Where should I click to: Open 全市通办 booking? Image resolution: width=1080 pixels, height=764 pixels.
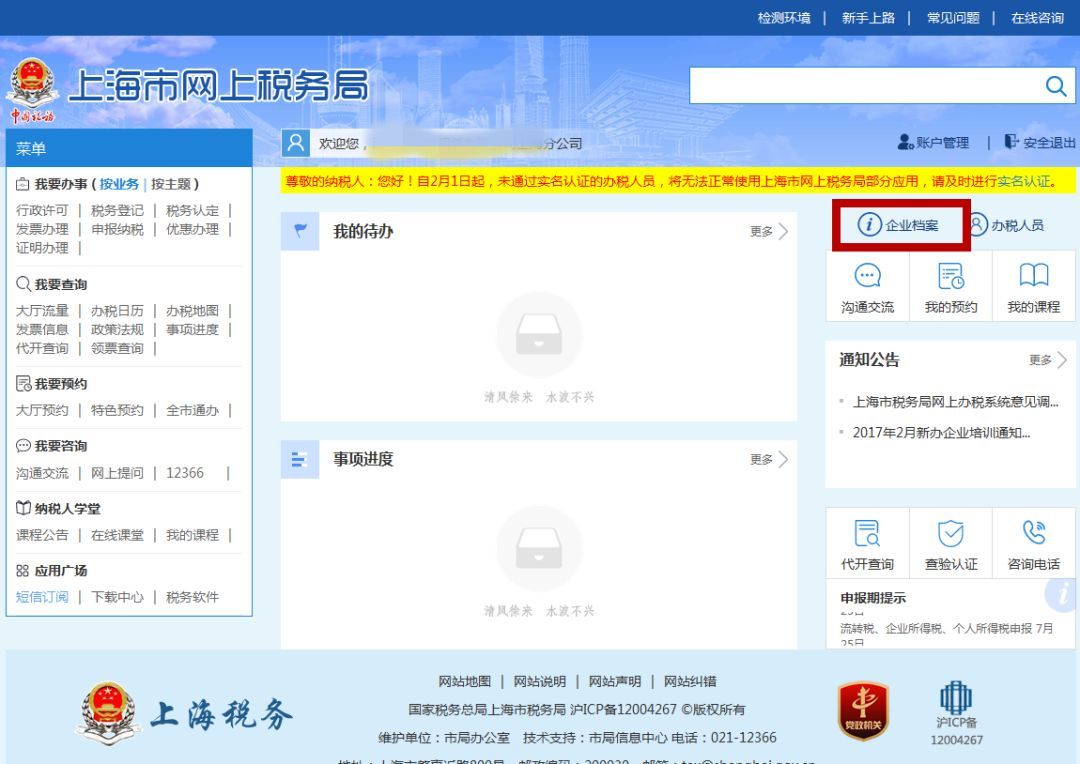(x=192, y=411)
